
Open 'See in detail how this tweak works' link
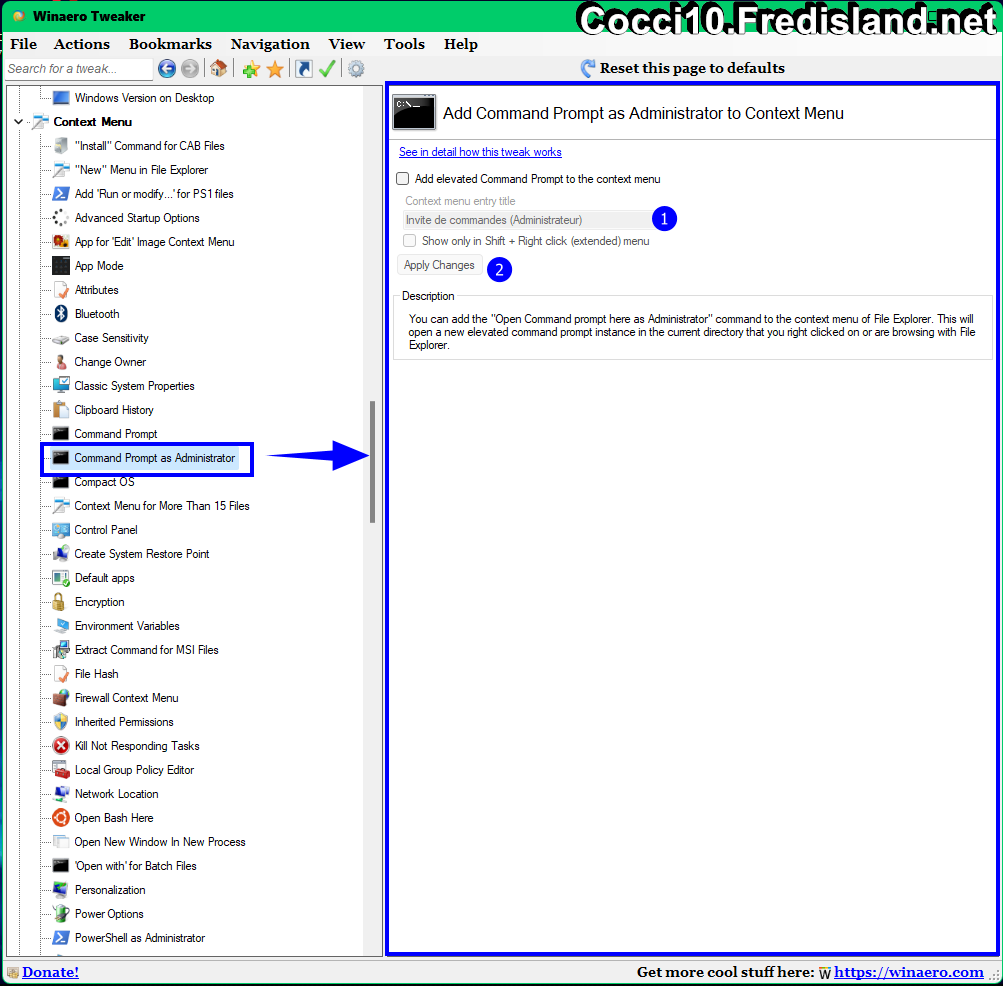pyautogui.click(x=480, y=152)
